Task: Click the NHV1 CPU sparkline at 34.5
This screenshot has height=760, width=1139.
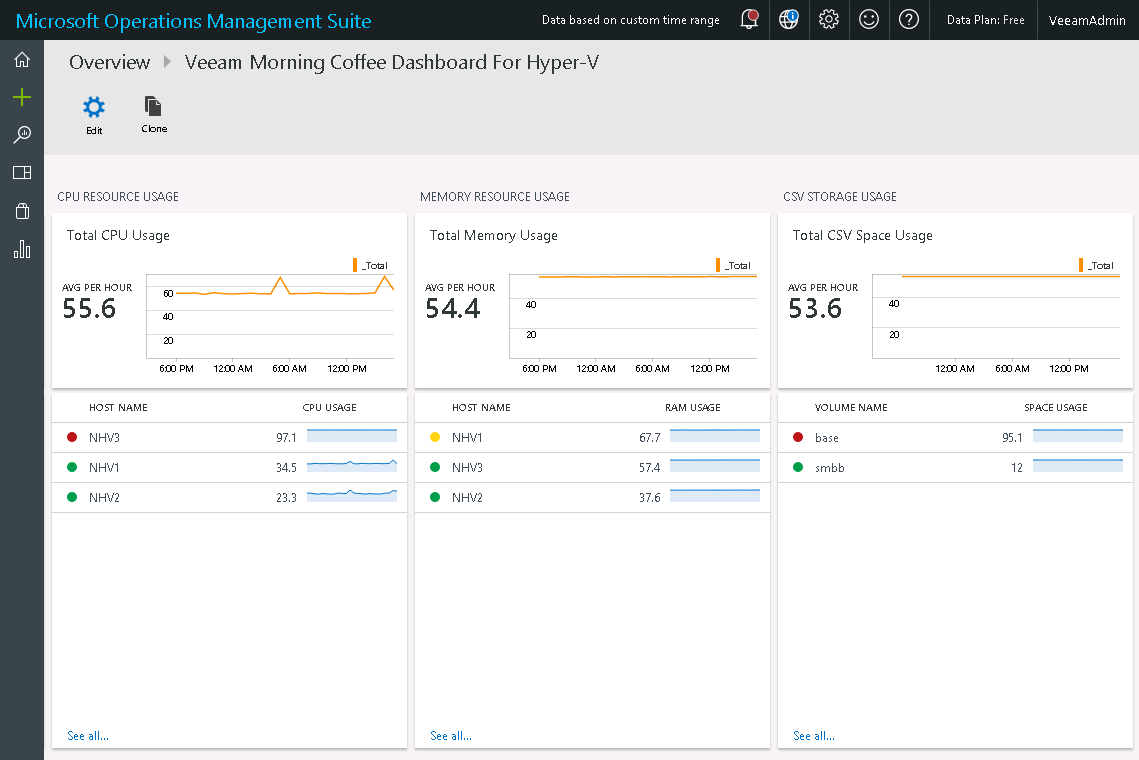Action: [x=352, y=466]
